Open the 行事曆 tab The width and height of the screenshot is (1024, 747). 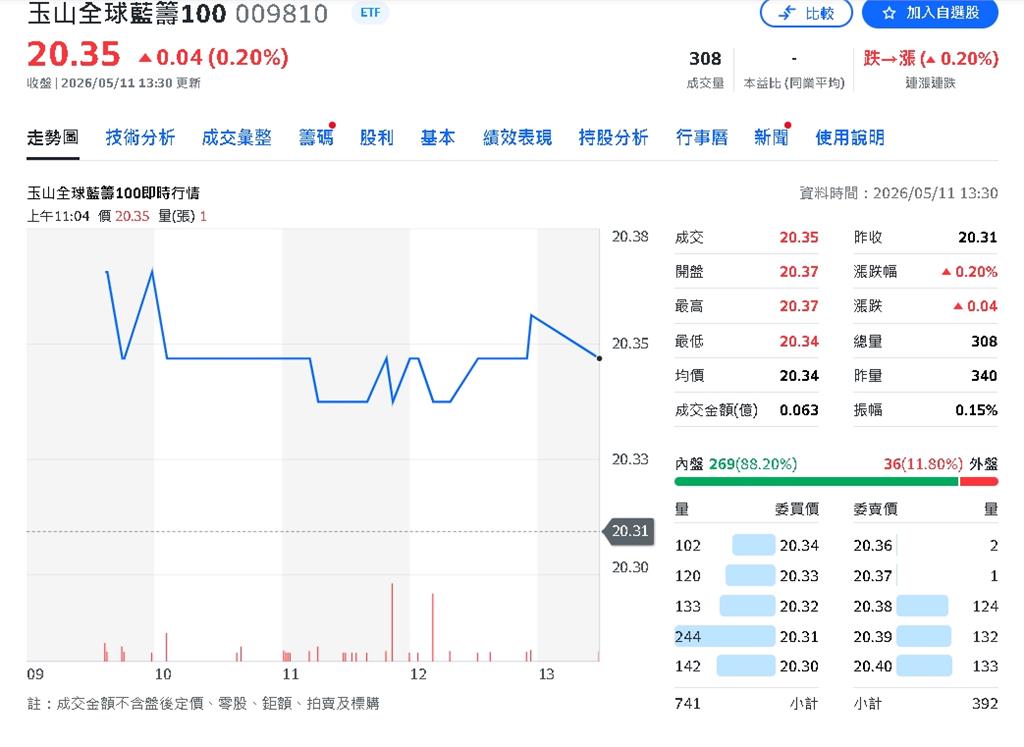pos(701,138)
